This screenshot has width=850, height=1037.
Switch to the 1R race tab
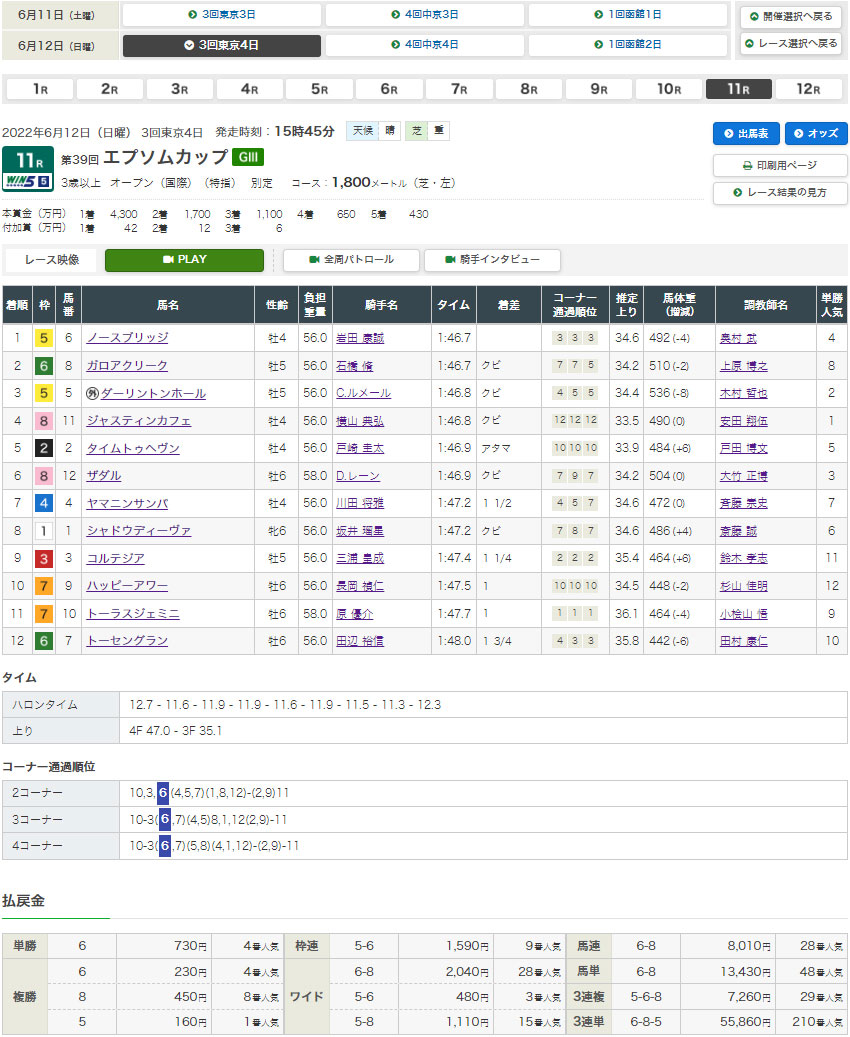[40, 89]
